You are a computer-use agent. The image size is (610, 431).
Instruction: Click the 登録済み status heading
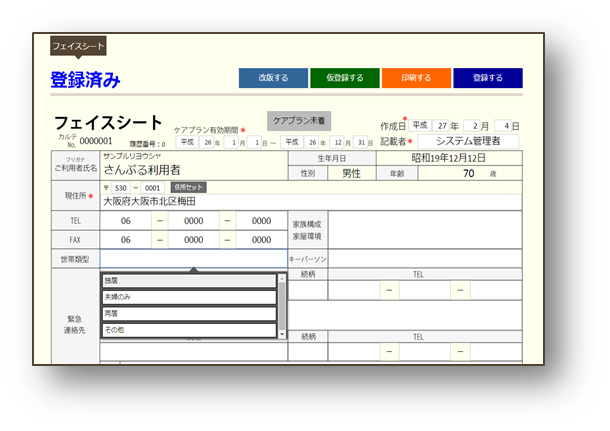pos(85,80)
